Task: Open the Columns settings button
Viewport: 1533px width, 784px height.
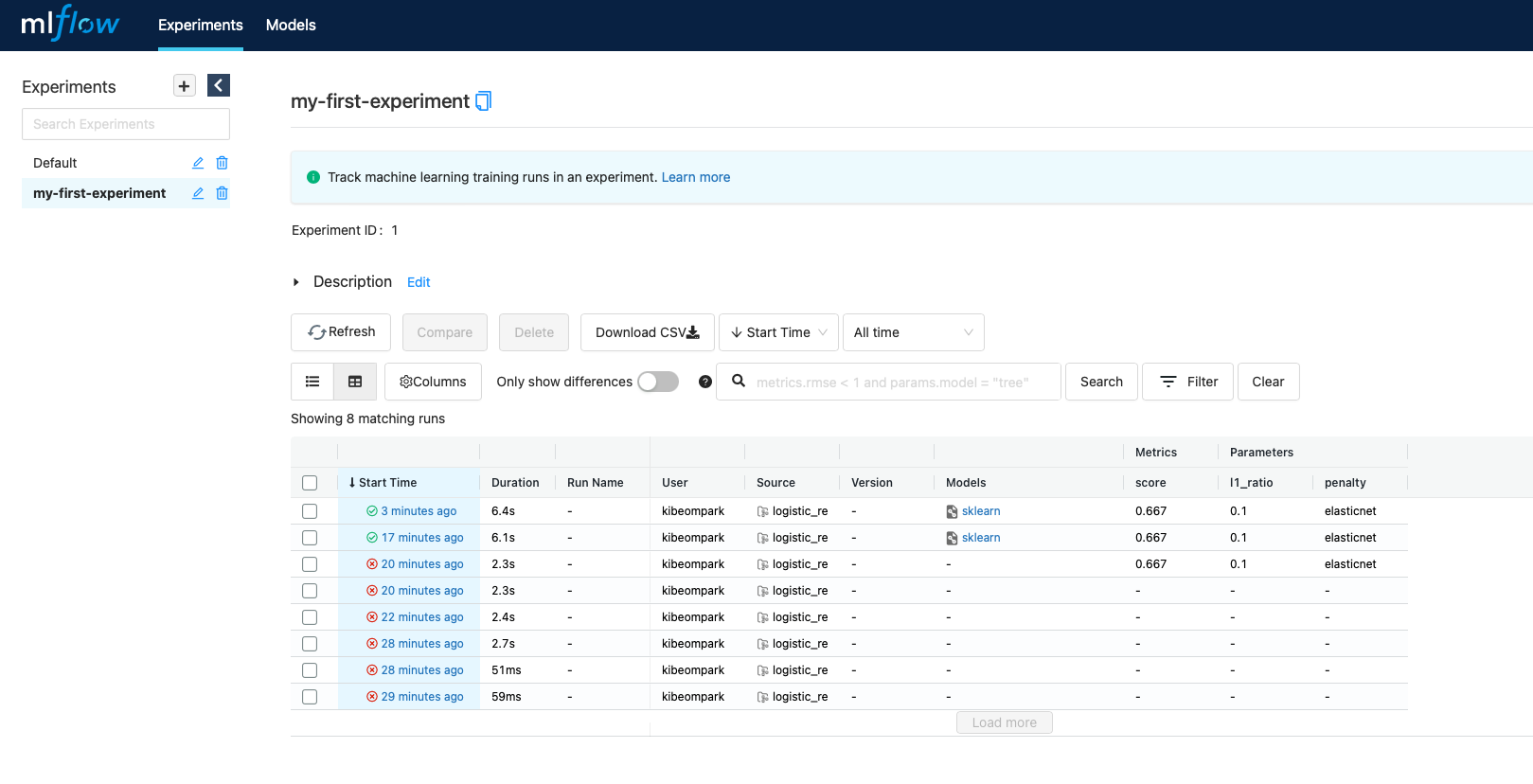Action: 433,382
